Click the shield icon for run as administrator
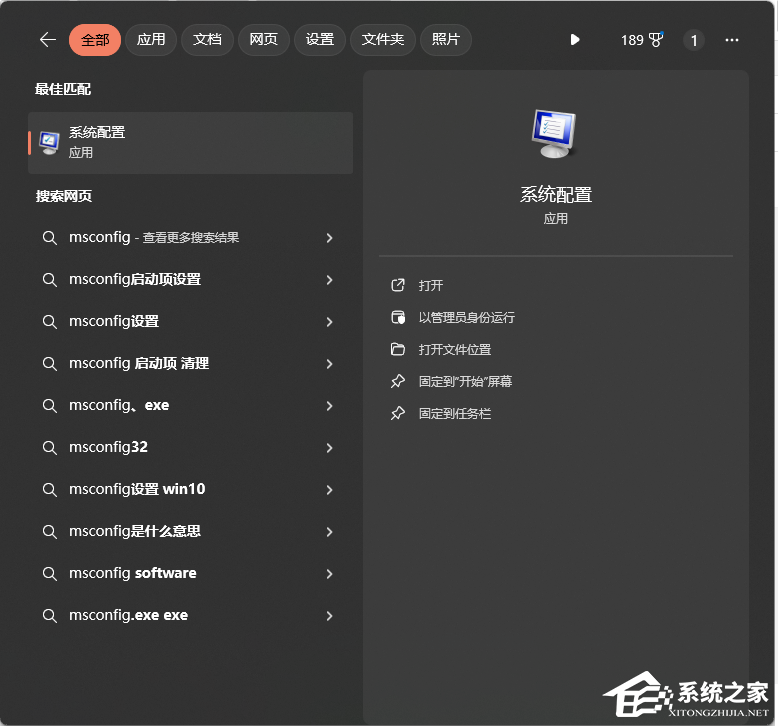This screenshot has width=778, height=726. 398,317
